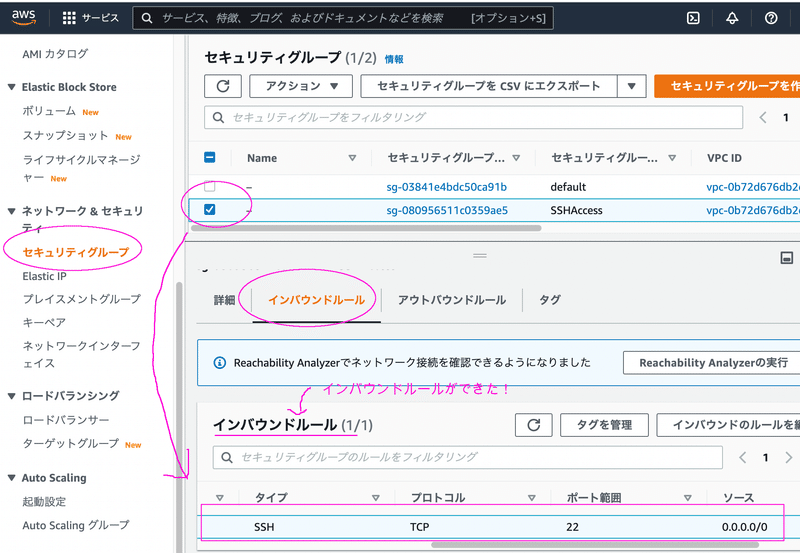Open ロードバランサー in the sidebar
This screenshot has width=800, height=553.
point(66,420)
